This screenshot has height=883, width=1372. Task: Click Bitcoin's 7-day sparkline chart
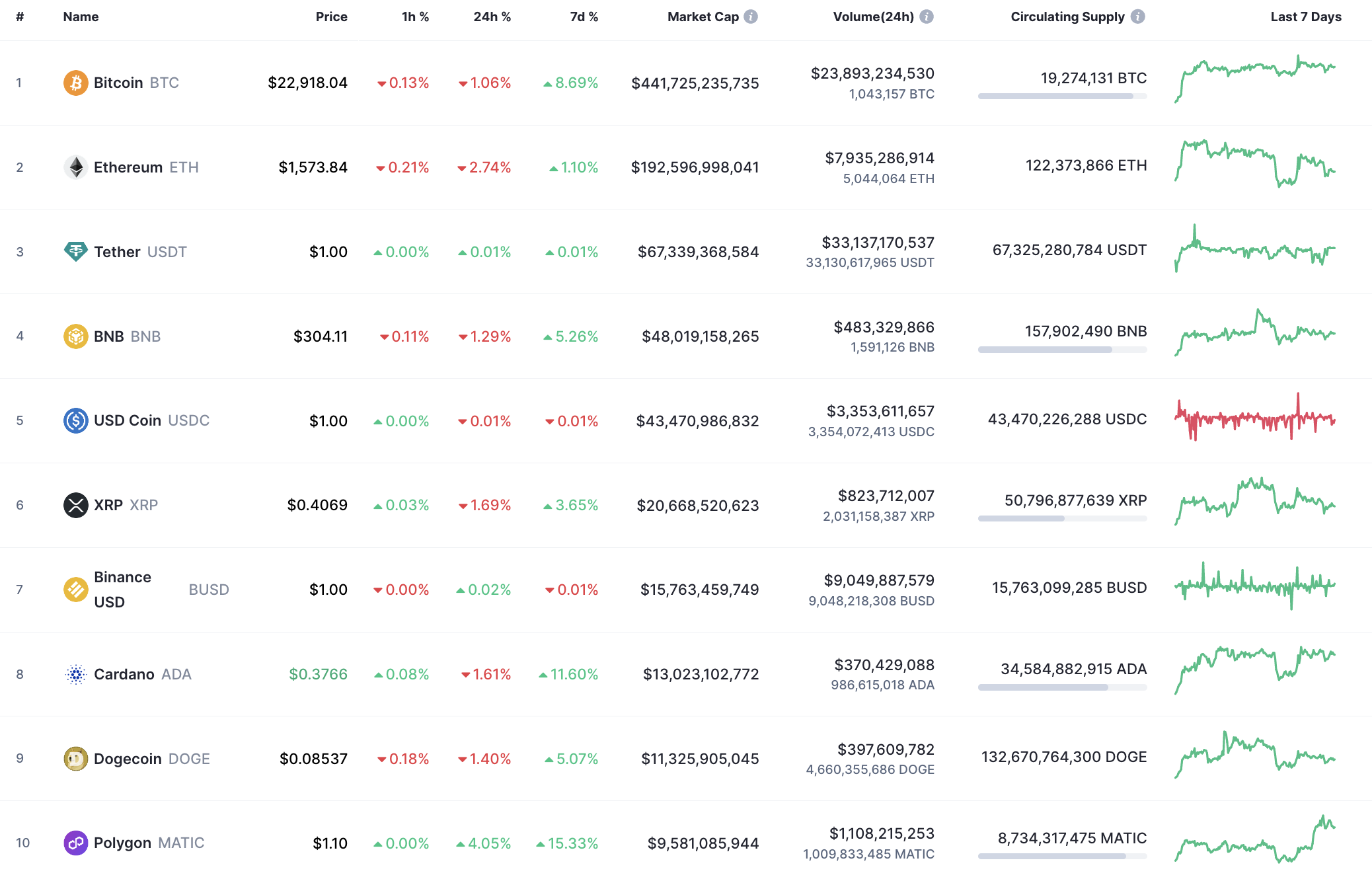coord(1256,79)
